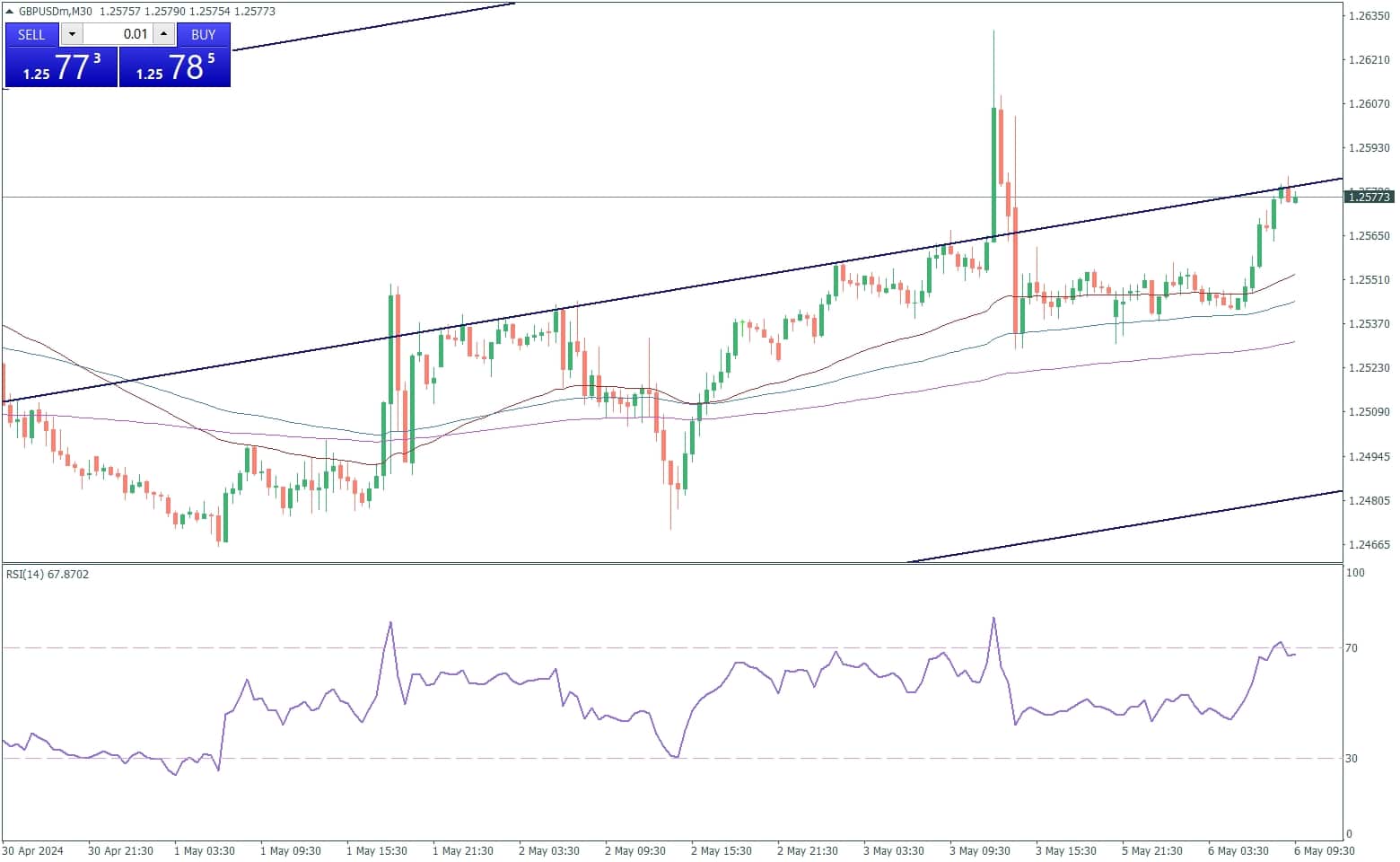Viewport: 1400px width, 862px height.
Task: Click the 5 May 21:30 time label
Action: tap(1152, 851)
